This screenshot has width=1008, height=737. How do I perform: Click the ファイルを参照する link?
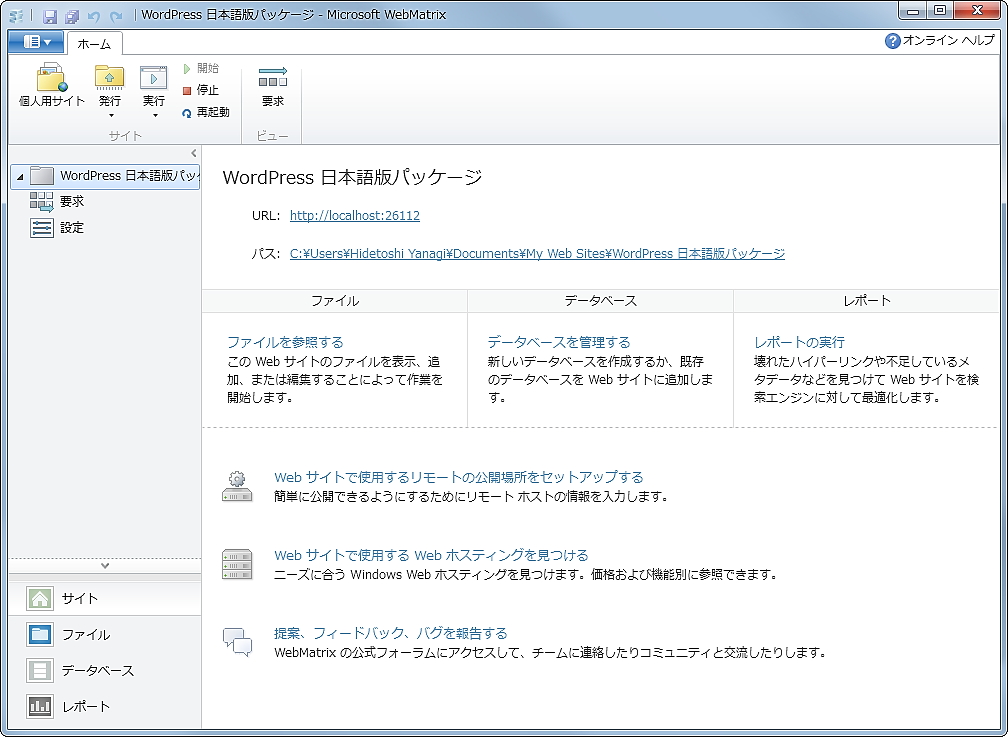click(284, 341)
